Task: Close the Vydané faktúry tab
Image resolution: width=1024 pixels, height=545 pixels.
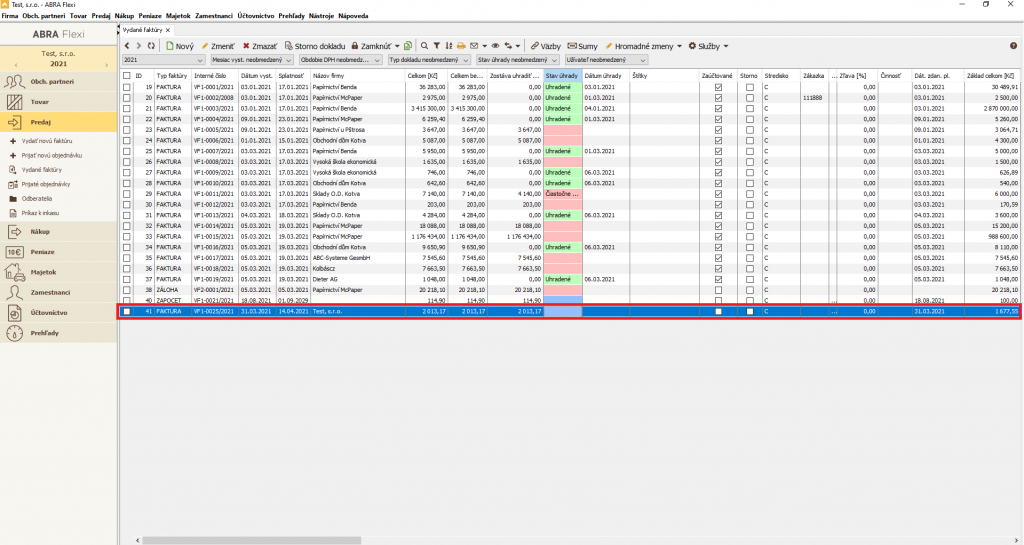Action: (168, 30)
